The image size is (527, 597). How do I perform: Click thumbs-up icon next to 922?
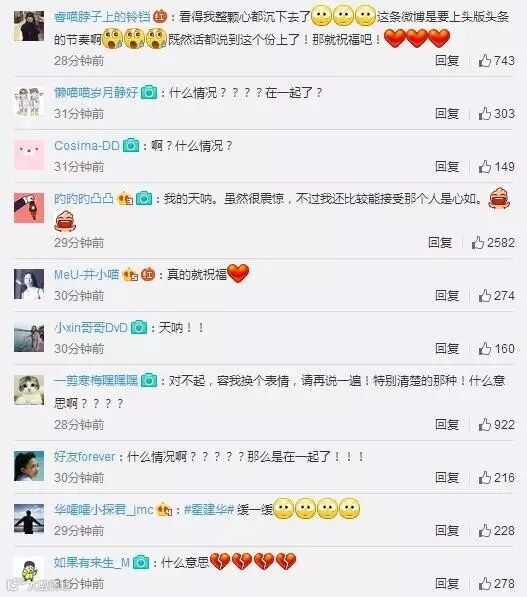(x=484, y=425)
